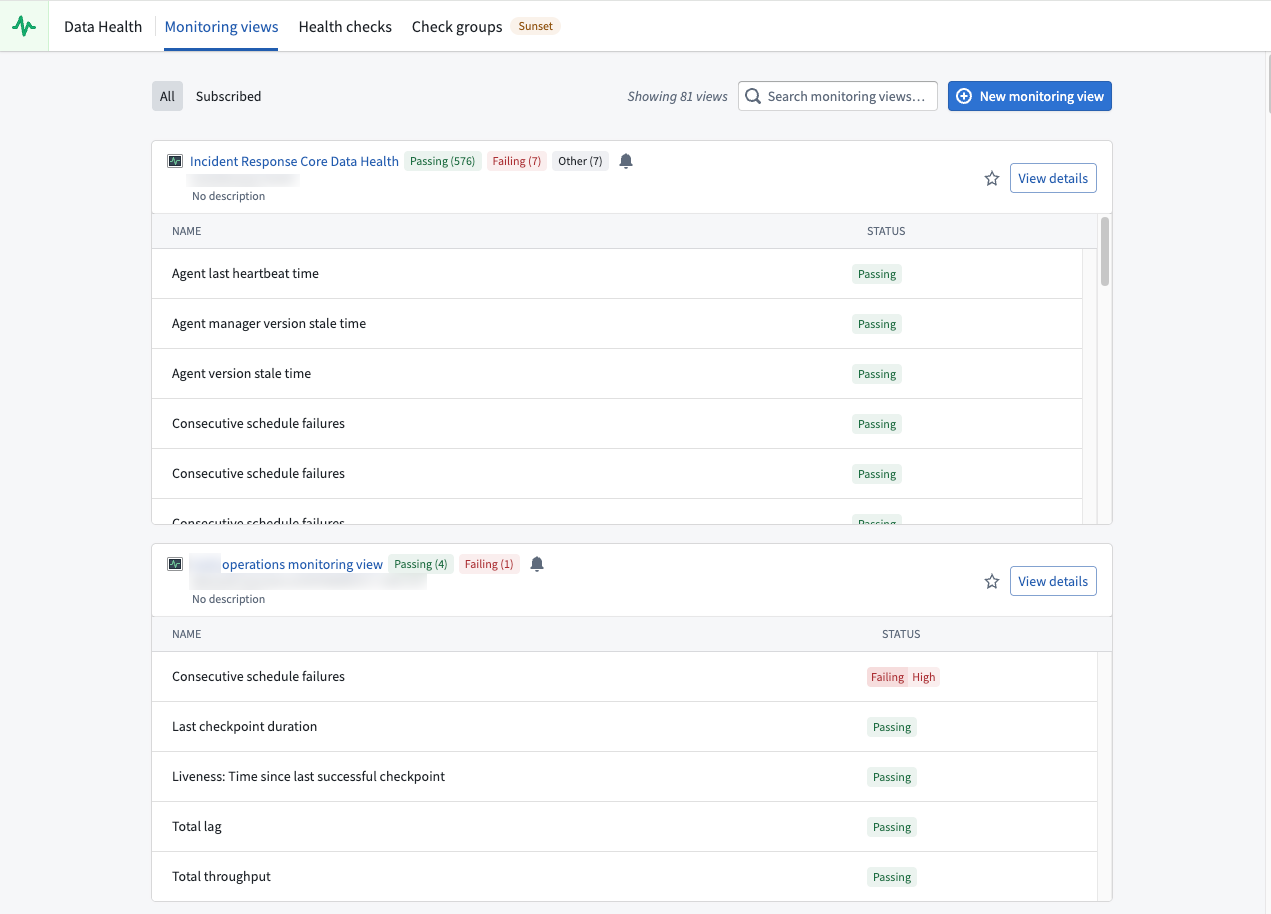The width and height of the screenshot is (1271, 914).
Task: Click the Other (7) badge on Incident Response view
Action: pos(580,160)
